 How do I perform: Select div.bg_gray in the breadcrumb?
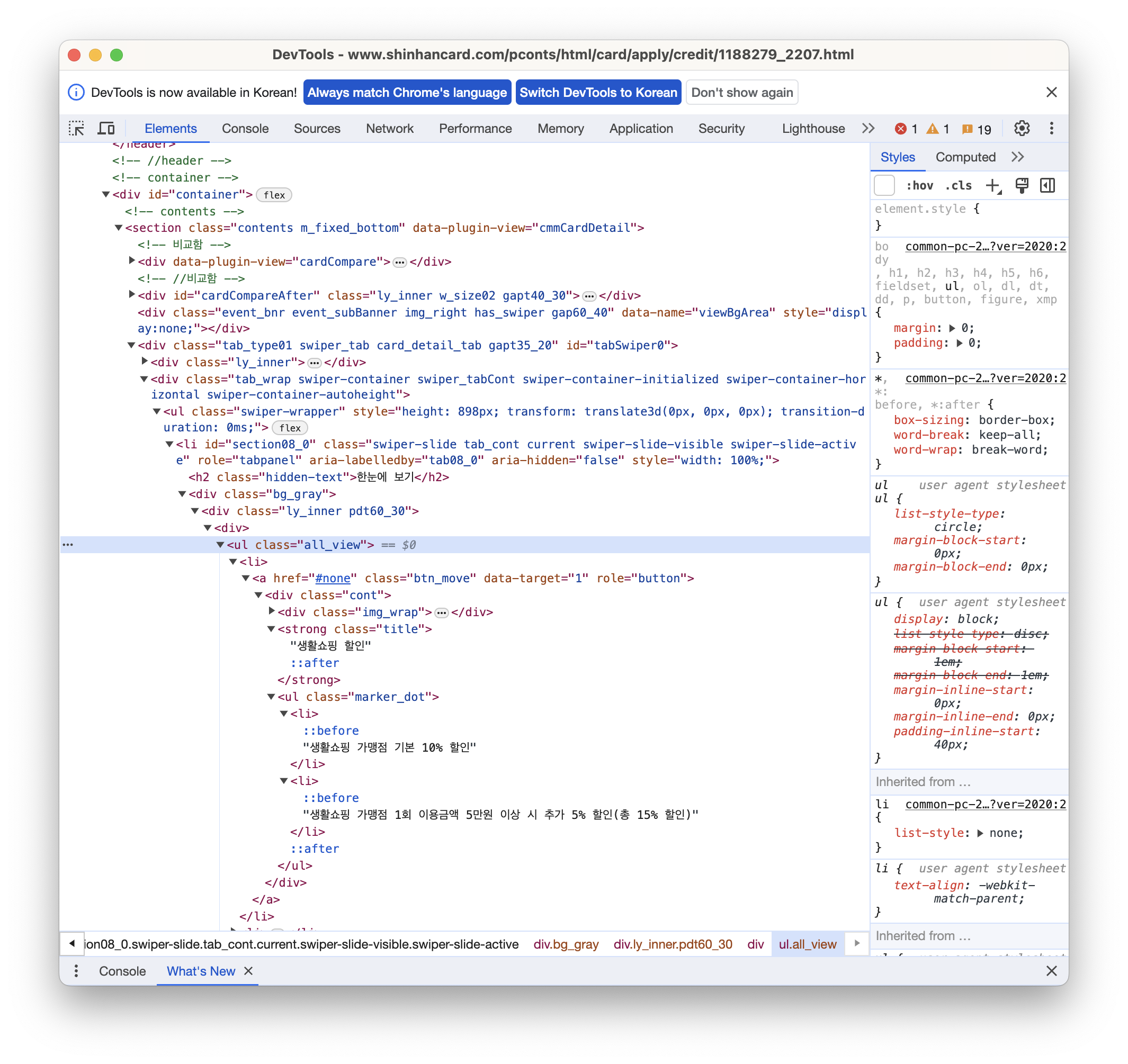tap(566, 944)
